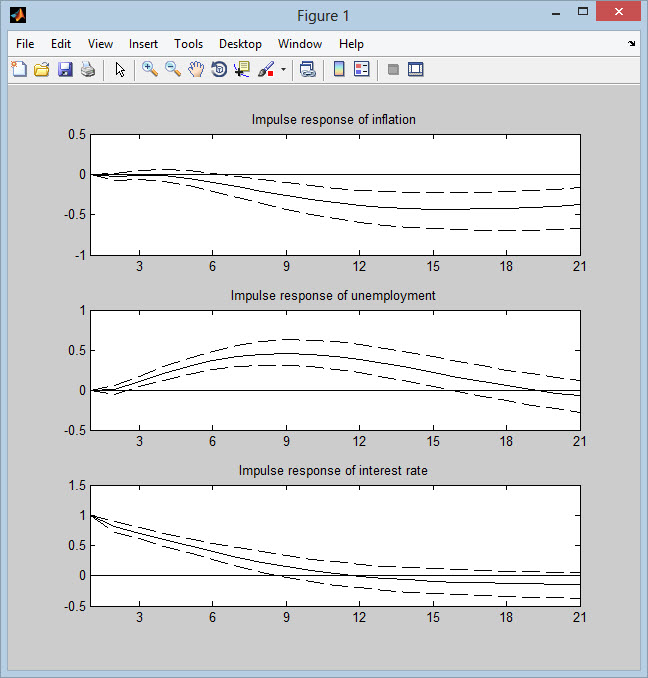
Task: Toggle the Edit Plot arrow tool
Action: [120, 69]
